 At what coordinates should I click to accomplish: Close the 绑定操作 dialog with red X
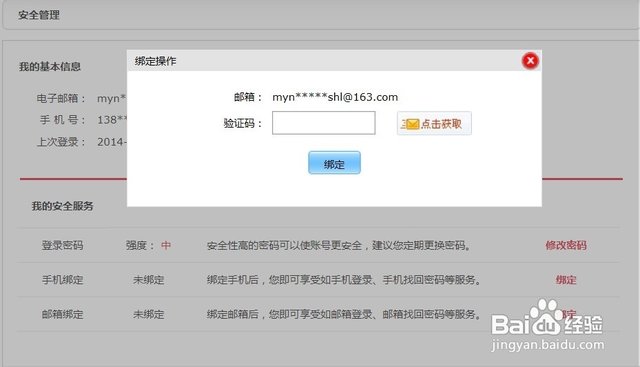tap(530, 61)
